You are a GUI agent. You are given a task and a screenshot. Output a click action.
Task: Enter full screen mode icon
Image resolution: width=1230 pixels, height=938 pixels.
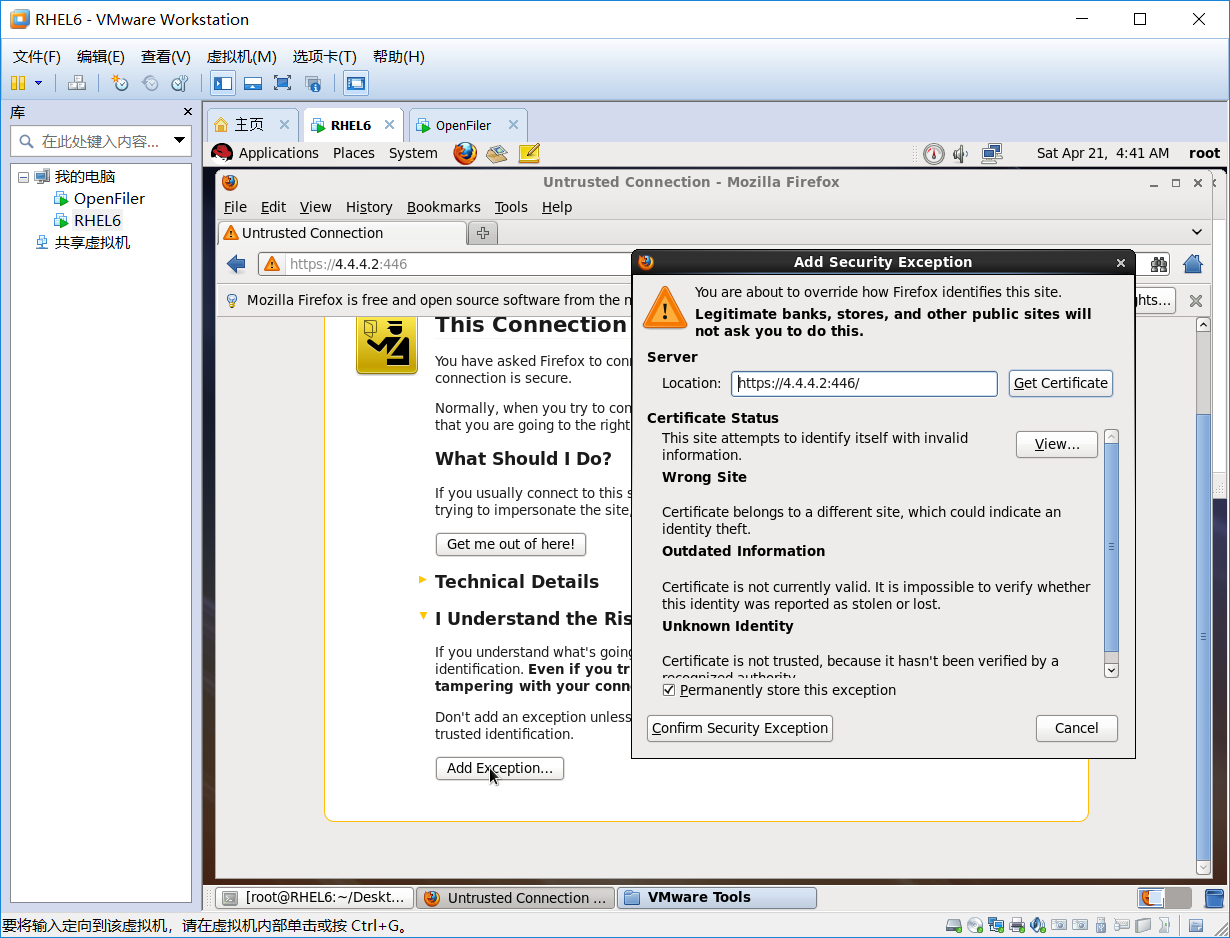[283, 83]
